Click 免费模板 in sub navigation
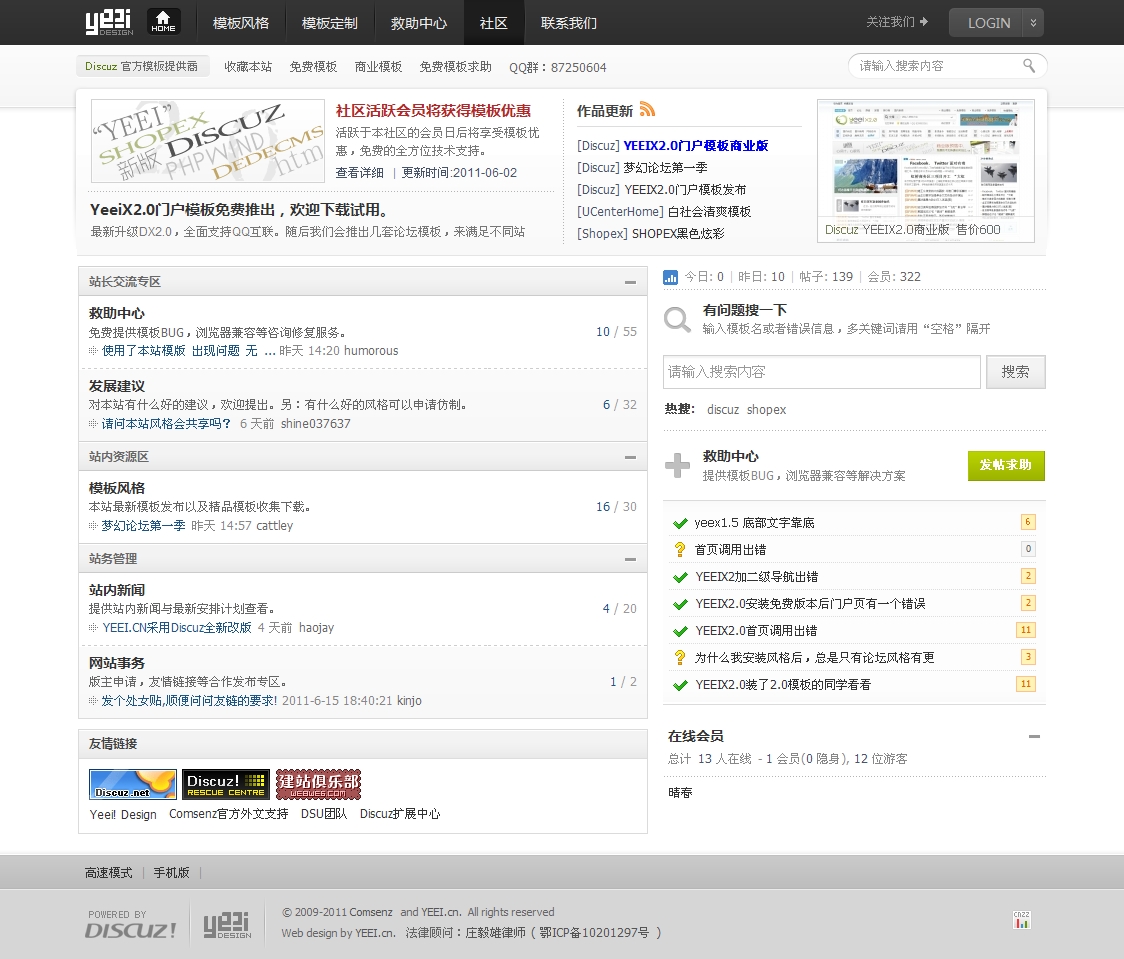This screenshot has height=959, width=1124. 313,67
